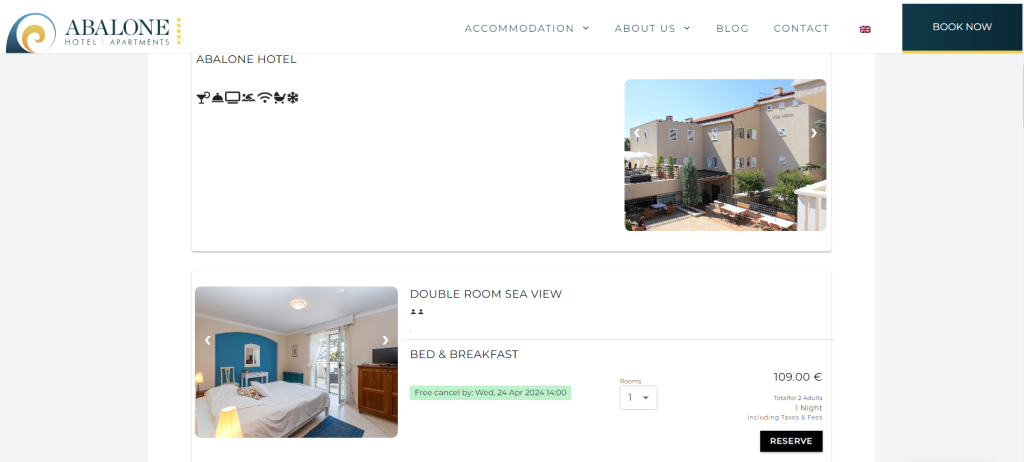Click the English language flag icon
Viewport: 1024px width, 462px height.
pyautogui.click(x=865, y=29)
